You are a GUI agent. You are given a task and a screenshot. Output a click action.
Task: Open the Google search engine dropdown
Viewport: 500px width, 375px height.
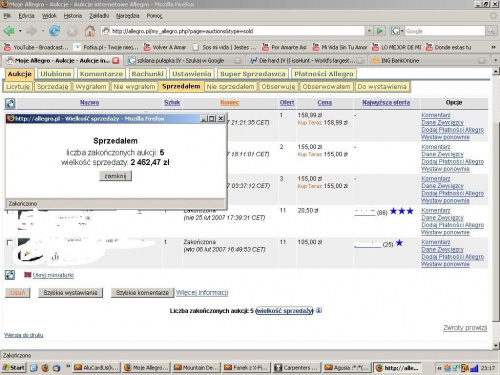(x=397, y=31)
